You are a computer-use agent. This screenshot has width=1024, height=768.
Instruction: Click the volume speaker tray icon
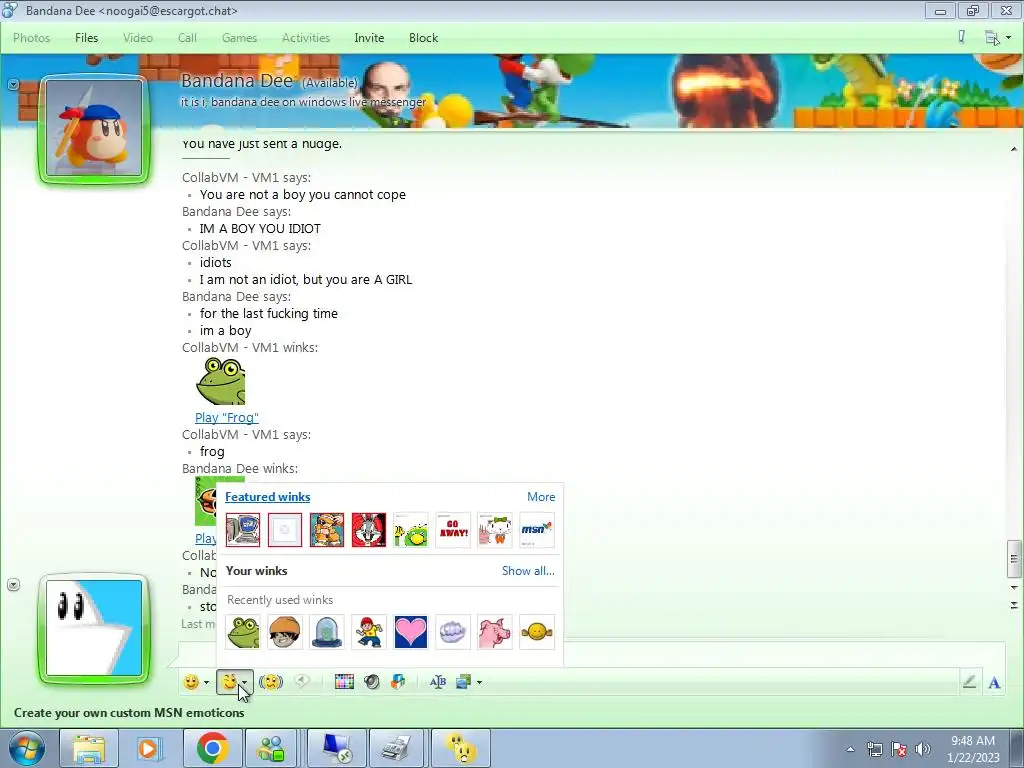point(922,749)
